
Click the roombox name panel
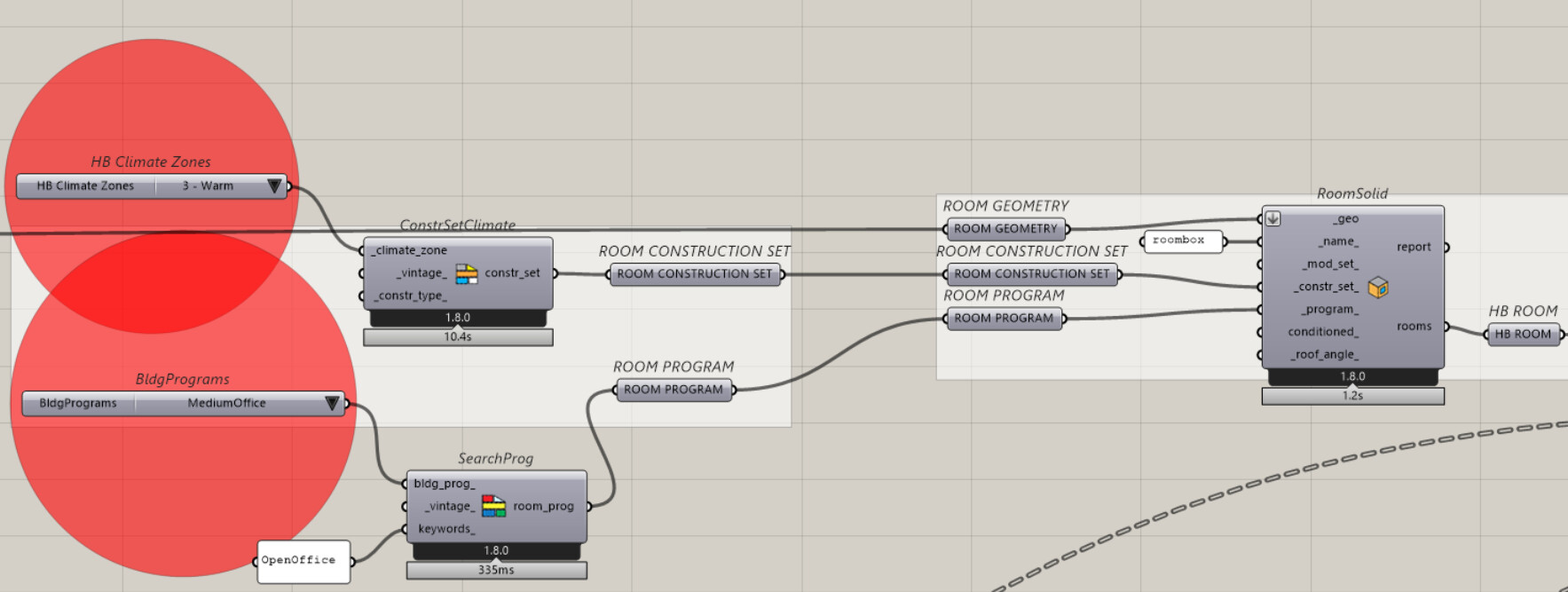[1181, 241]
